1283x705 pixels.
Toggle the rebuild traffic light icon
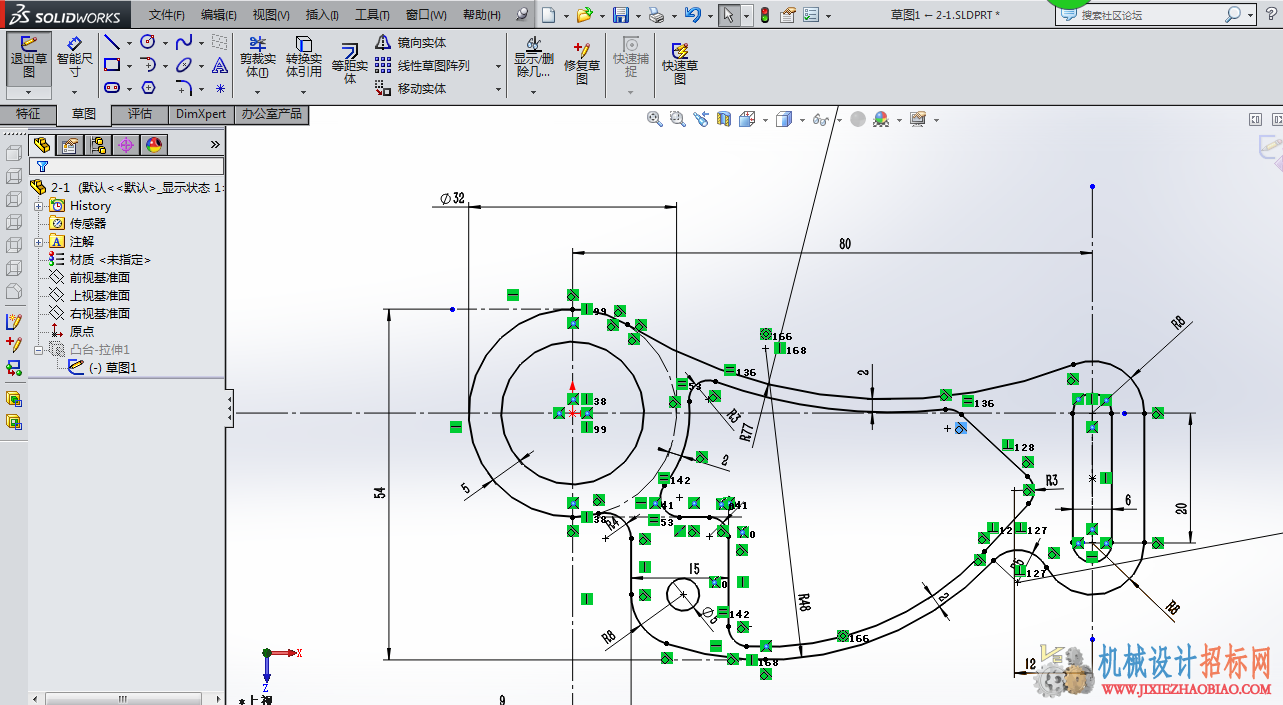(765, 15)
